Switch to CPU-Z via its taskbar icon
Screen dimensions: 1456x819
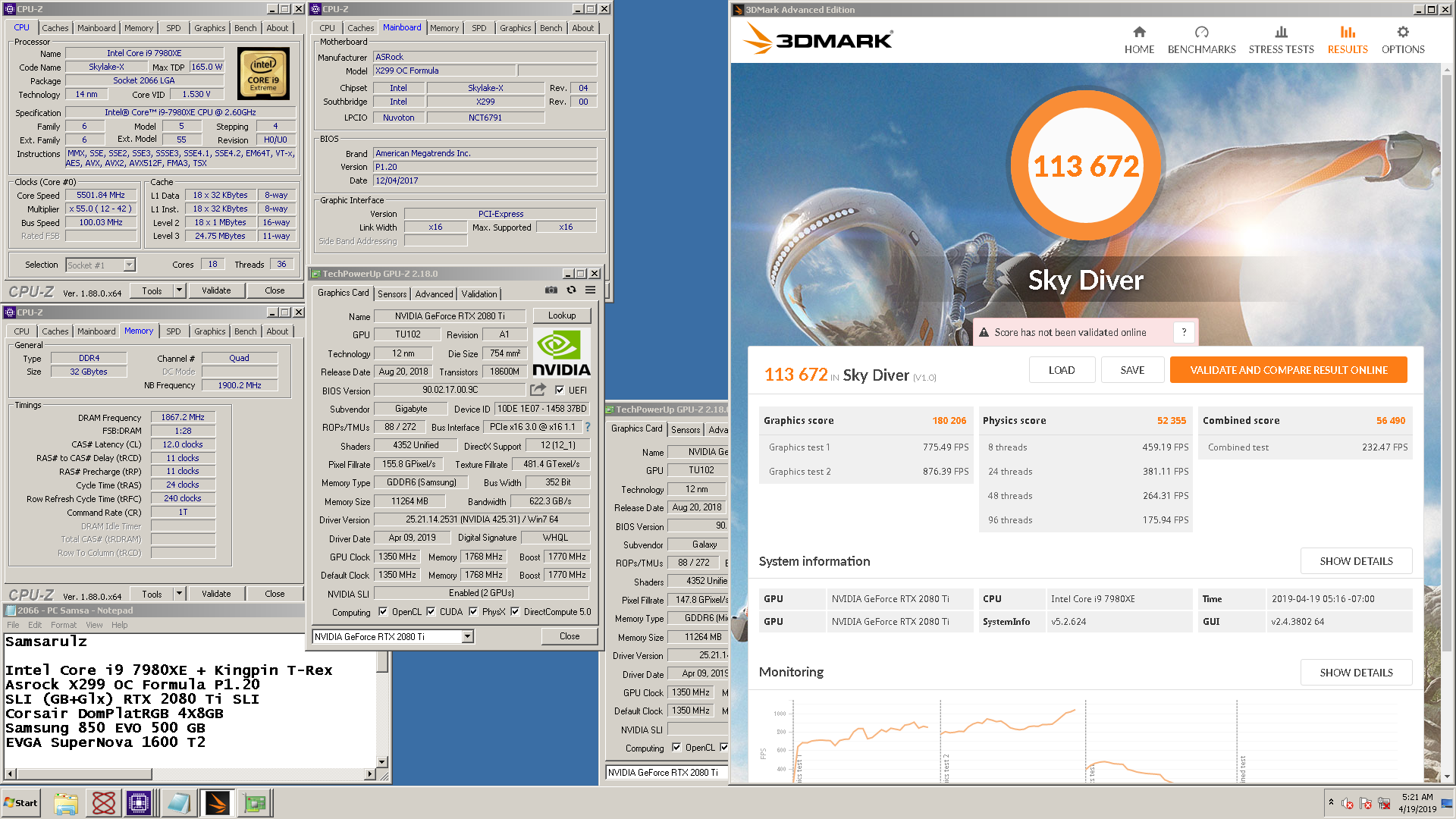(139, 803)
